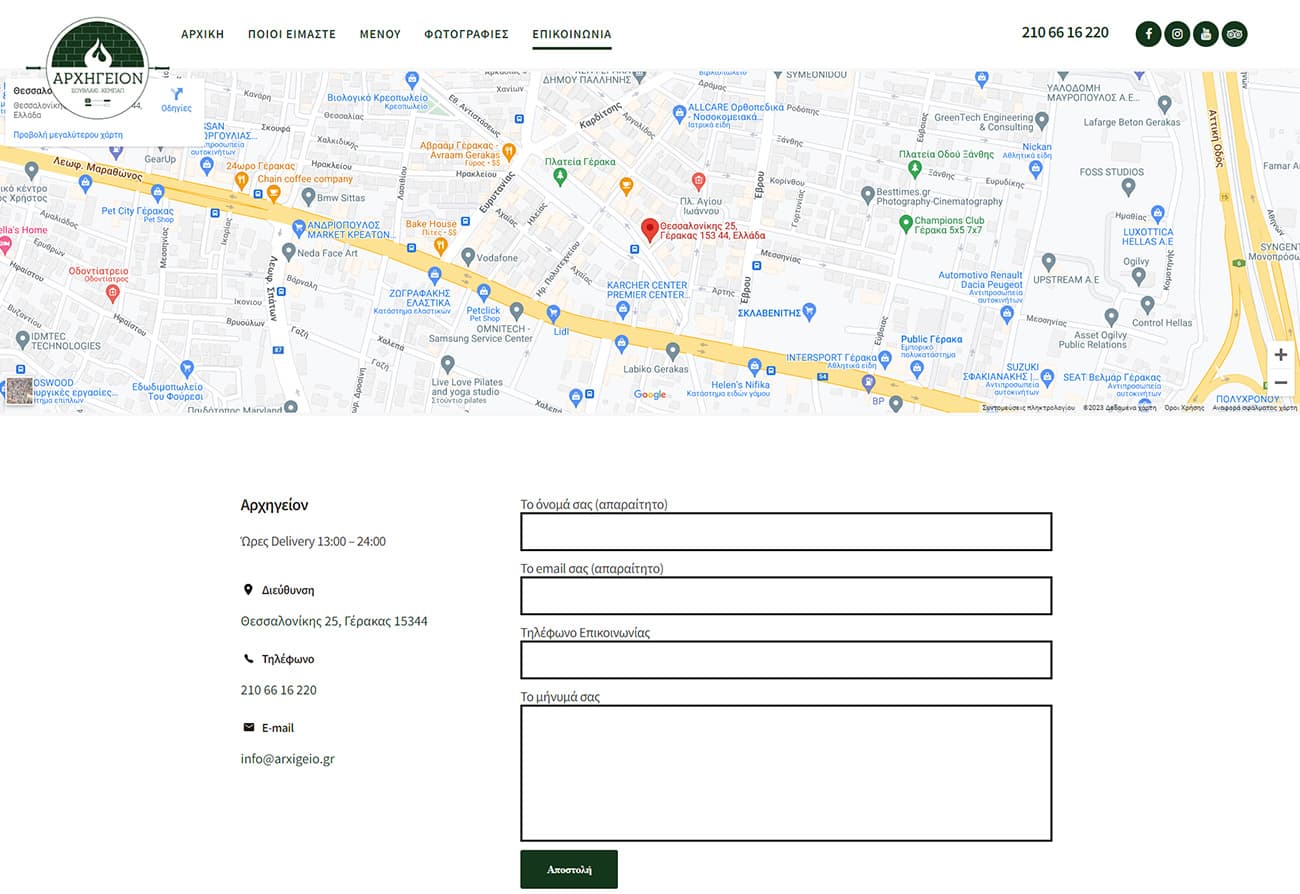Click the Προβολή μεγαλύτερου χάρτη link
The width and height of the screenshot is (1300, 894).
[68, 134]
